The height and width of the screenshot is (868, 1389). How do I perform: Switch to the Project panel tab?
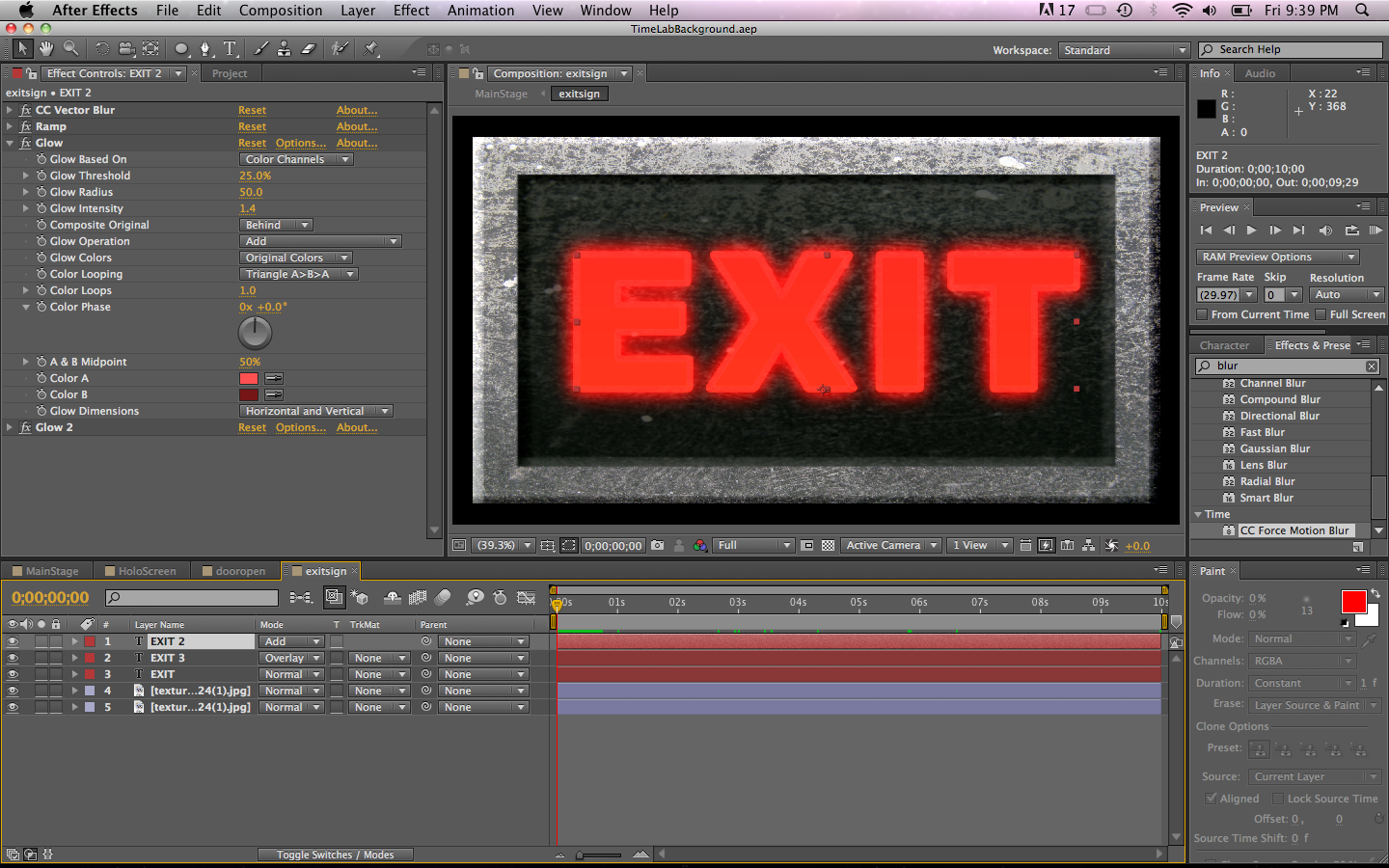click(x=230, y=73)
